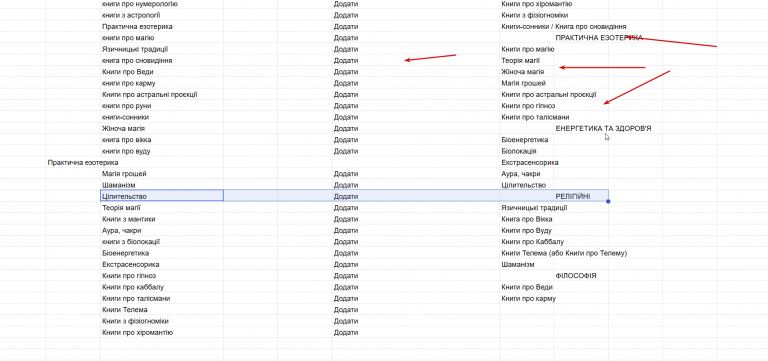Screen dimensions: 768x361
Task: Select 'Шаманізм' listed under РЕЛІГІЙНІ heading
Action: point(518,264)
